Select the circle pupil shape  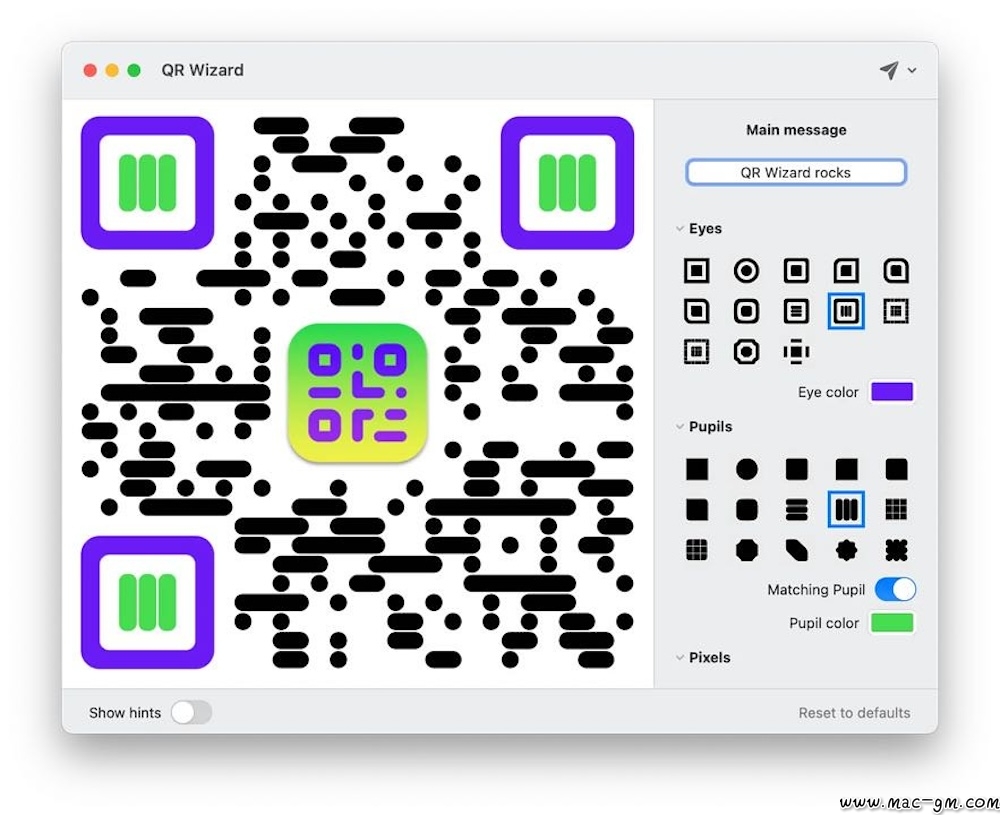[x=746, y=469]
